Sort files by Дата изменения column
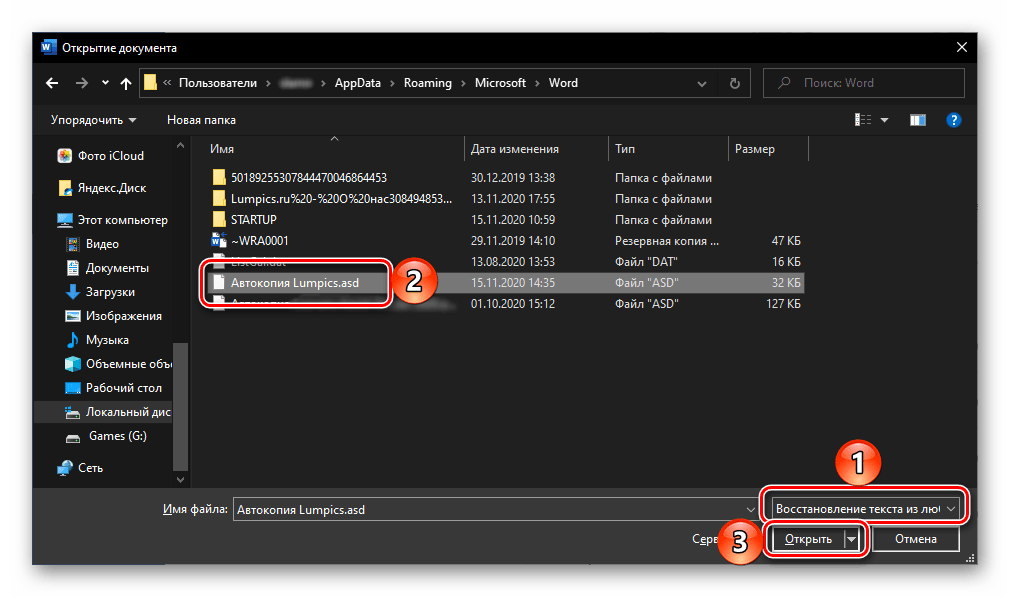 click(514, 149)
